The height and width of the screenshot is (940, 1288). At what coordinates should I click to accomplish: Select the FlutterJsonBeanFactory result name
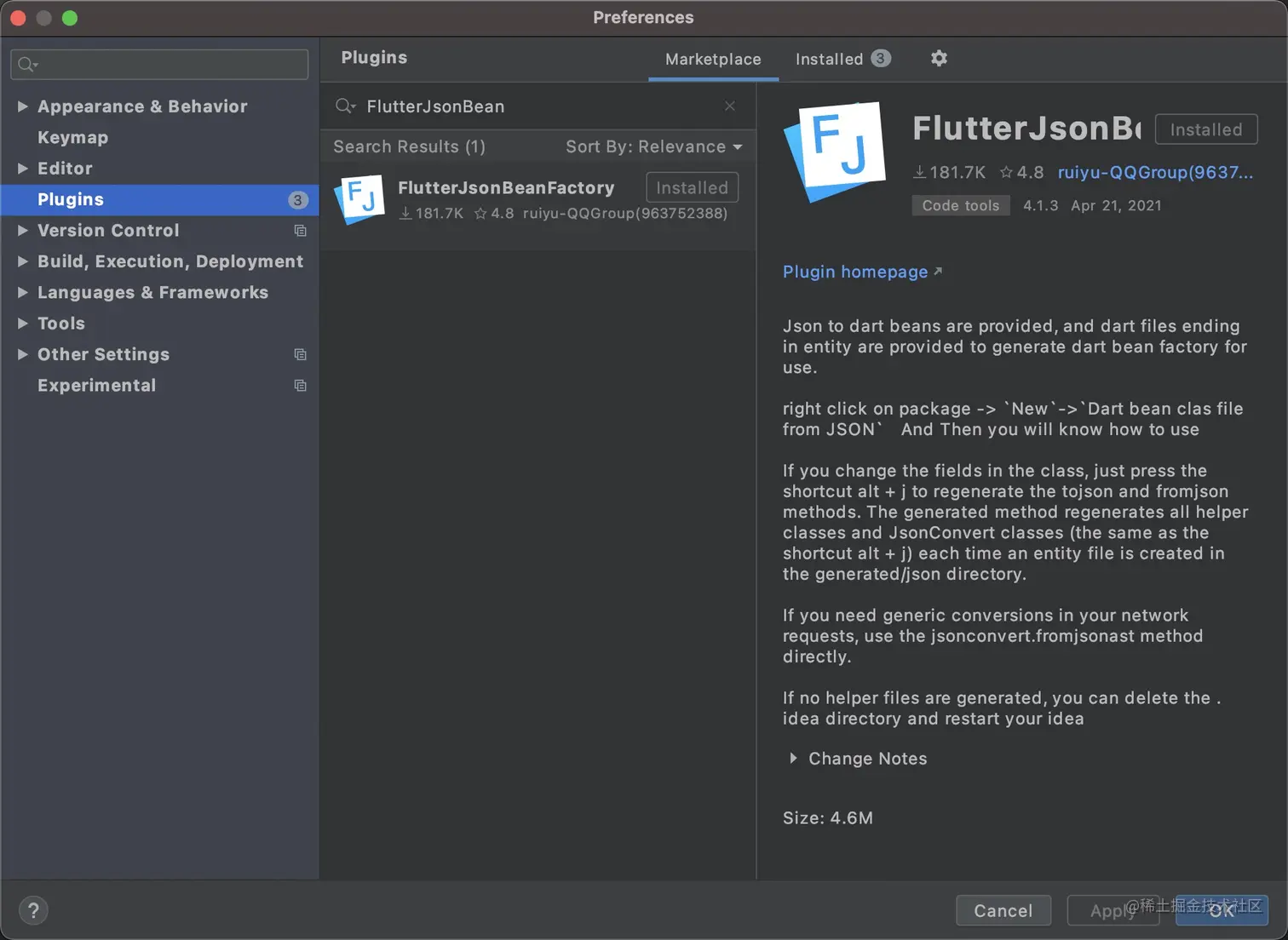tap(506, 187)
